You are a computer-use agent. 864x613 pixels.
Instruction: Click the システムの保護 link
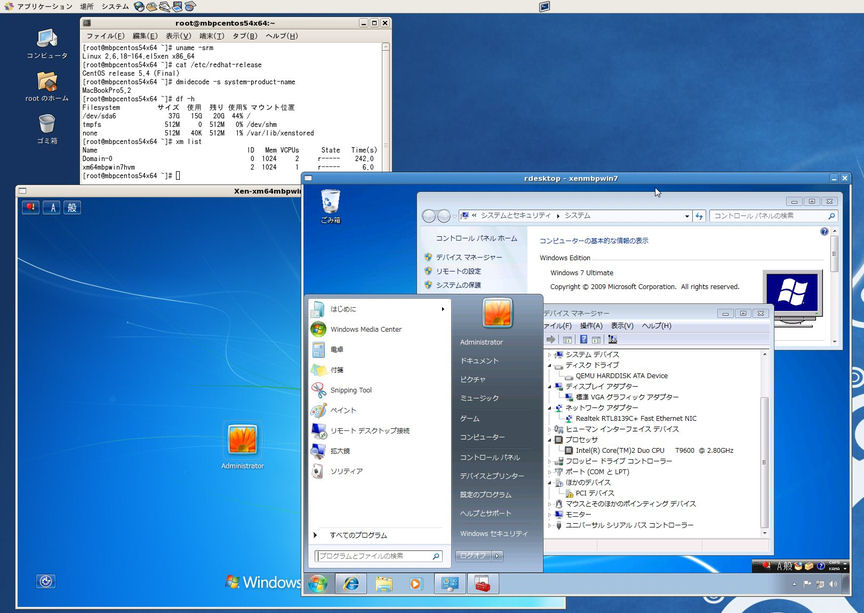click(458, 285)
